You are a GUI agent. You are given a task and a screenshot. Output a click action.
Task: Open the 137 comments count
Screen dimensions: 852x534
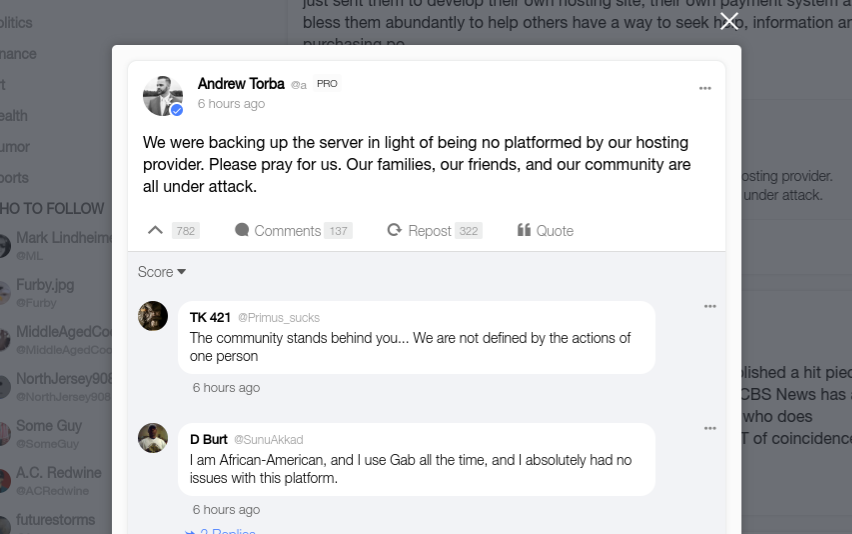339,231
